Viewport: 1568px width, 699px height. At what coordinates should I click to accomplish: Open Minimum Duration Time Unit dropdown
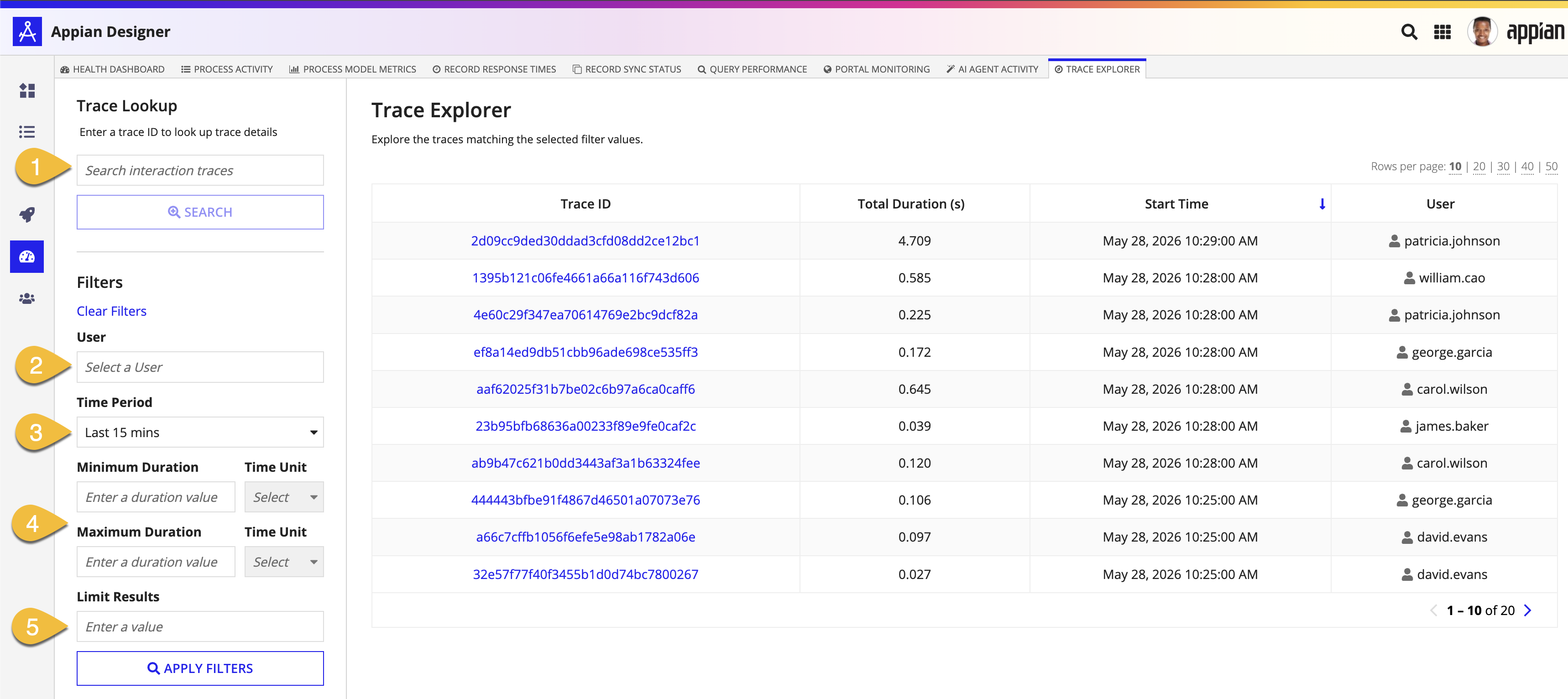pos(284,498)
